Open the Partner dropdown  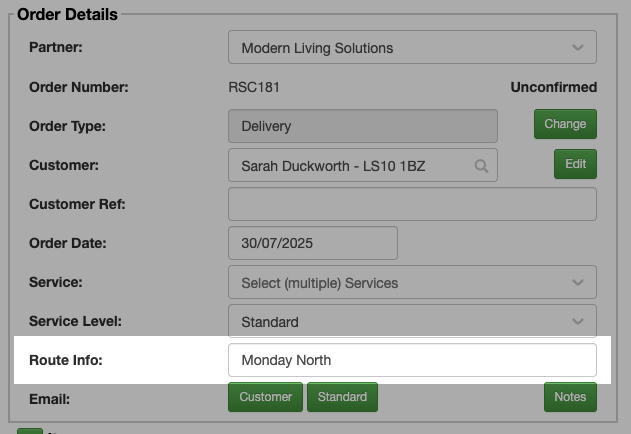click(412, 47)
